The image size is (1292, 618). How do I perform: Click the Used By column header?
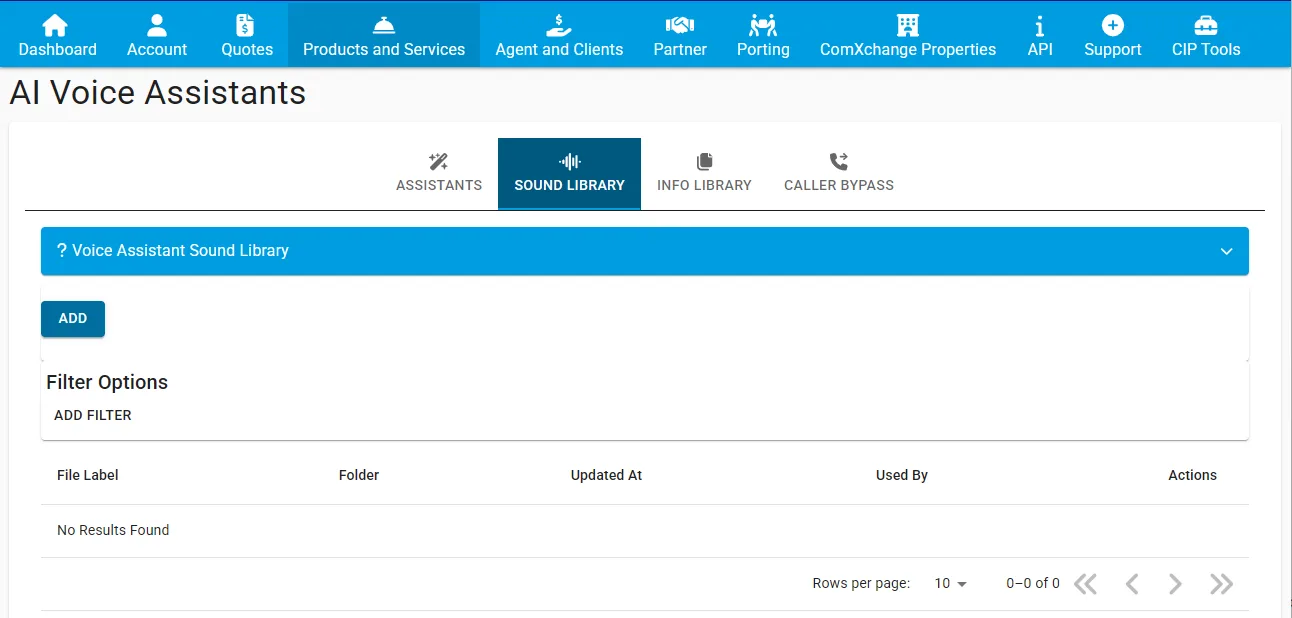pyautogui.click(x=902, y=475)
